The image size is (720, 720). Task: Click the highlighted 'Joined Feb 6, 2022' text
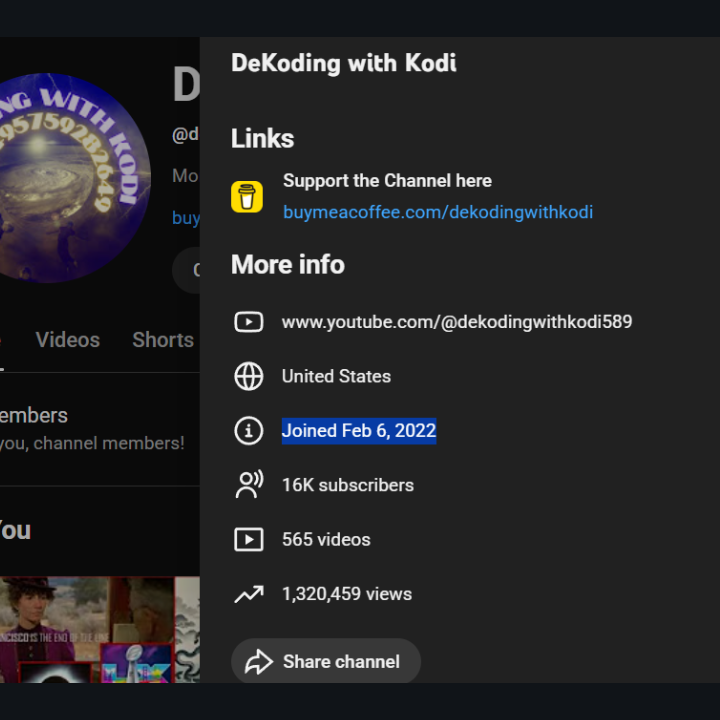pos(359,431)
